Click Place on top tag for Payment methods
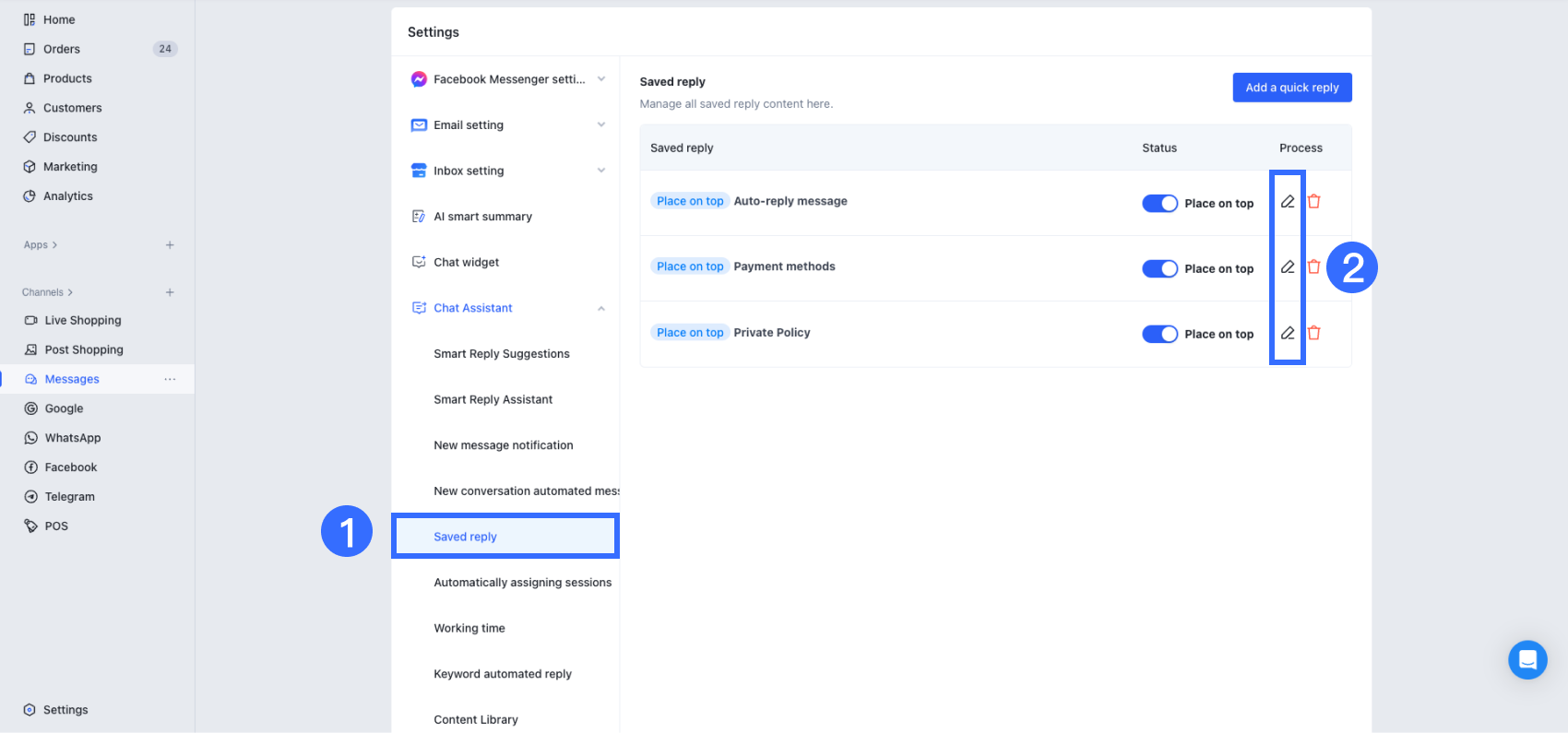 pos(690,266)
